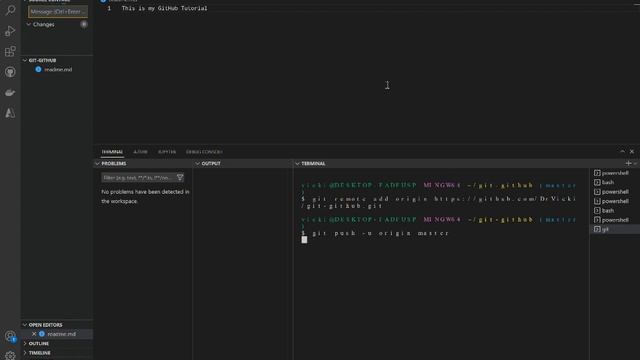Image resolution: width=640 pixels, height=360 pixels.
Task: Switch to the Azure panel tab
Action: (x=140, y=152)
